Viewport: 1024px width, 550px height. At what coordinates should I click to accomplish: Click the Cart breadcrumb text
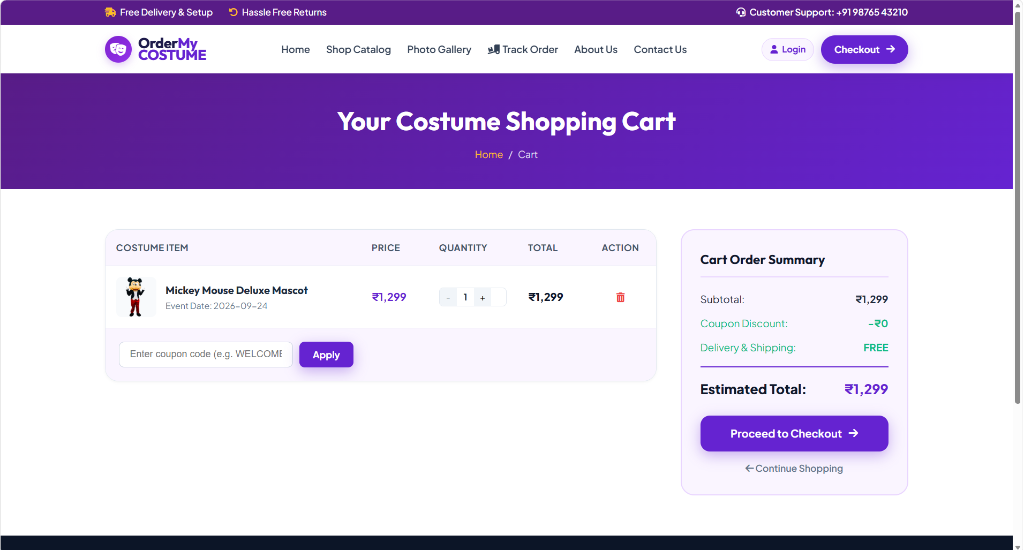tap(528, 155)
